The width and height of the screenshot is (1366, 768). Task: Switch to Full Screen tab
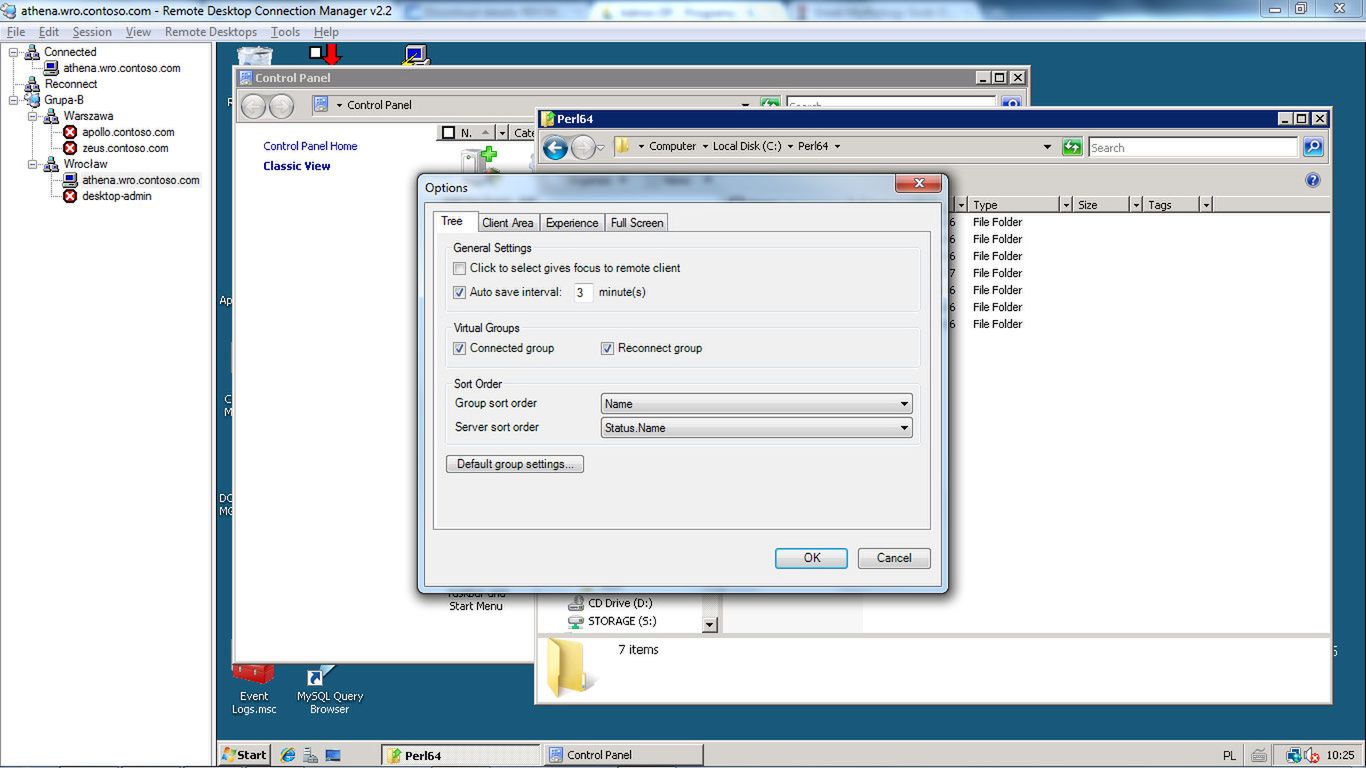[637, 223]
